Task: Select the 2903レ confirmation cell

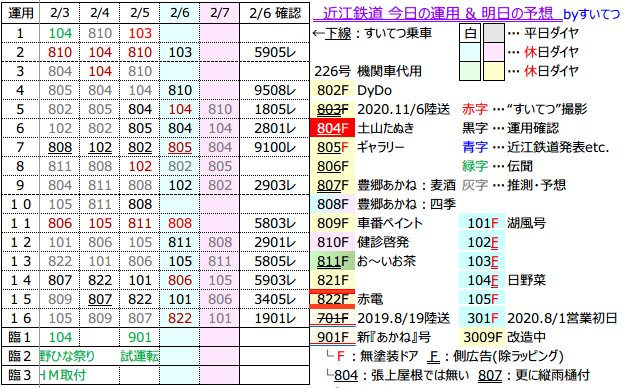Action: coord(275,185)
